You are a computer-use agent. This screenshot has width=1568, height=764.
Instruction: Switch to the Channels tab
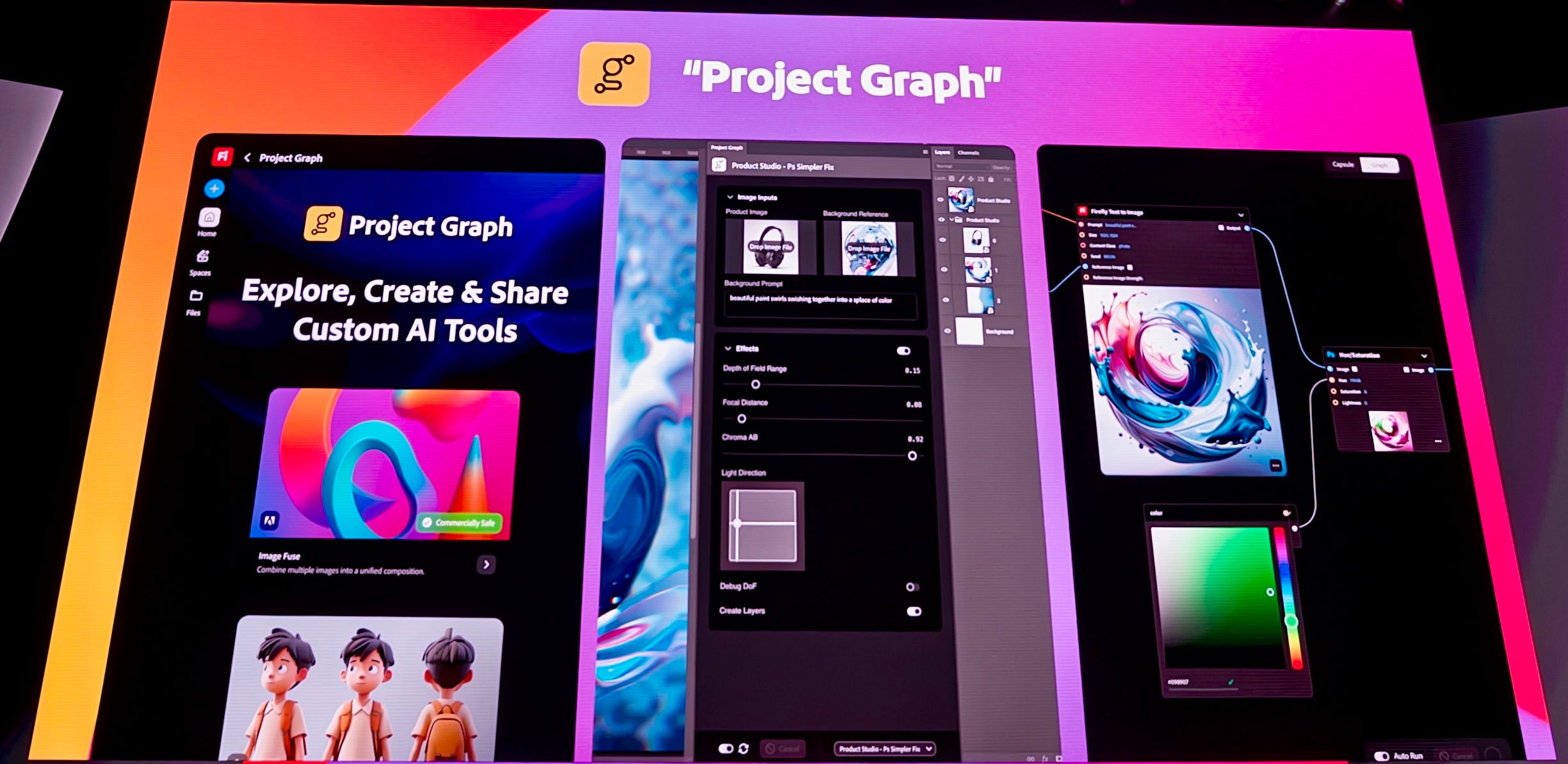point(968,153)
